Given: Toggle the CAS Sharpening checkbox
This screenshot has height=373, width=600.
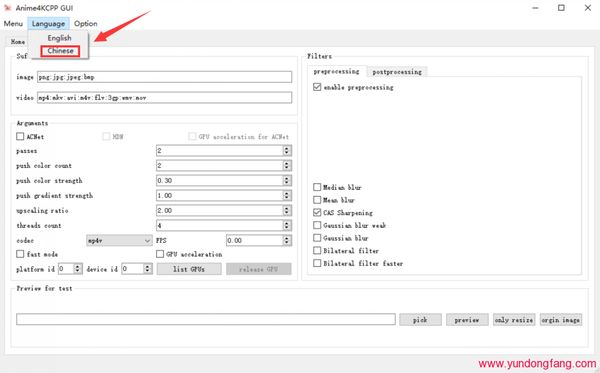Looking at the screenshot, I should point(317,212).
